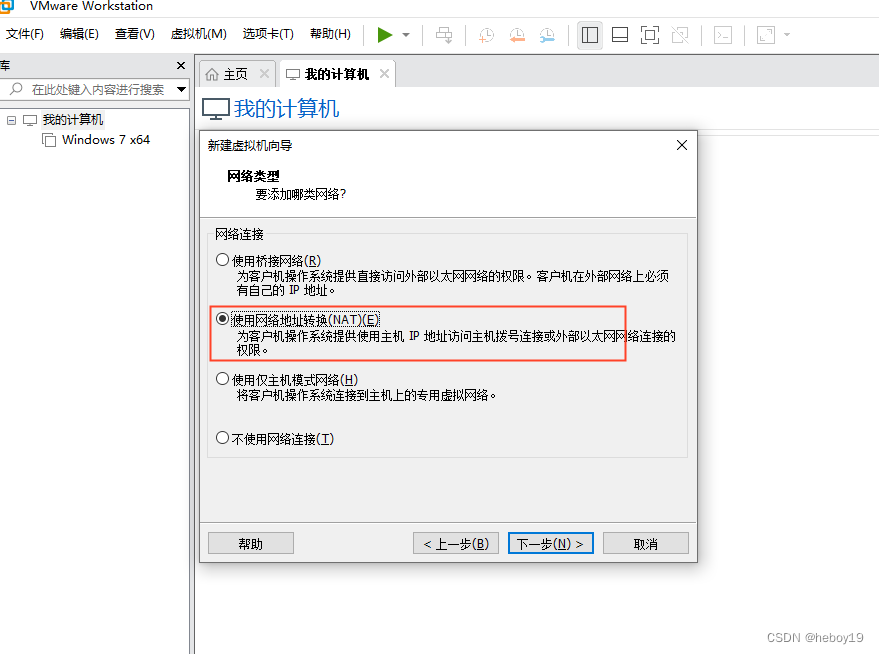Open the 编辑(E) menu
Viewport: 879px width, 654px height.
tap(79, 34)
